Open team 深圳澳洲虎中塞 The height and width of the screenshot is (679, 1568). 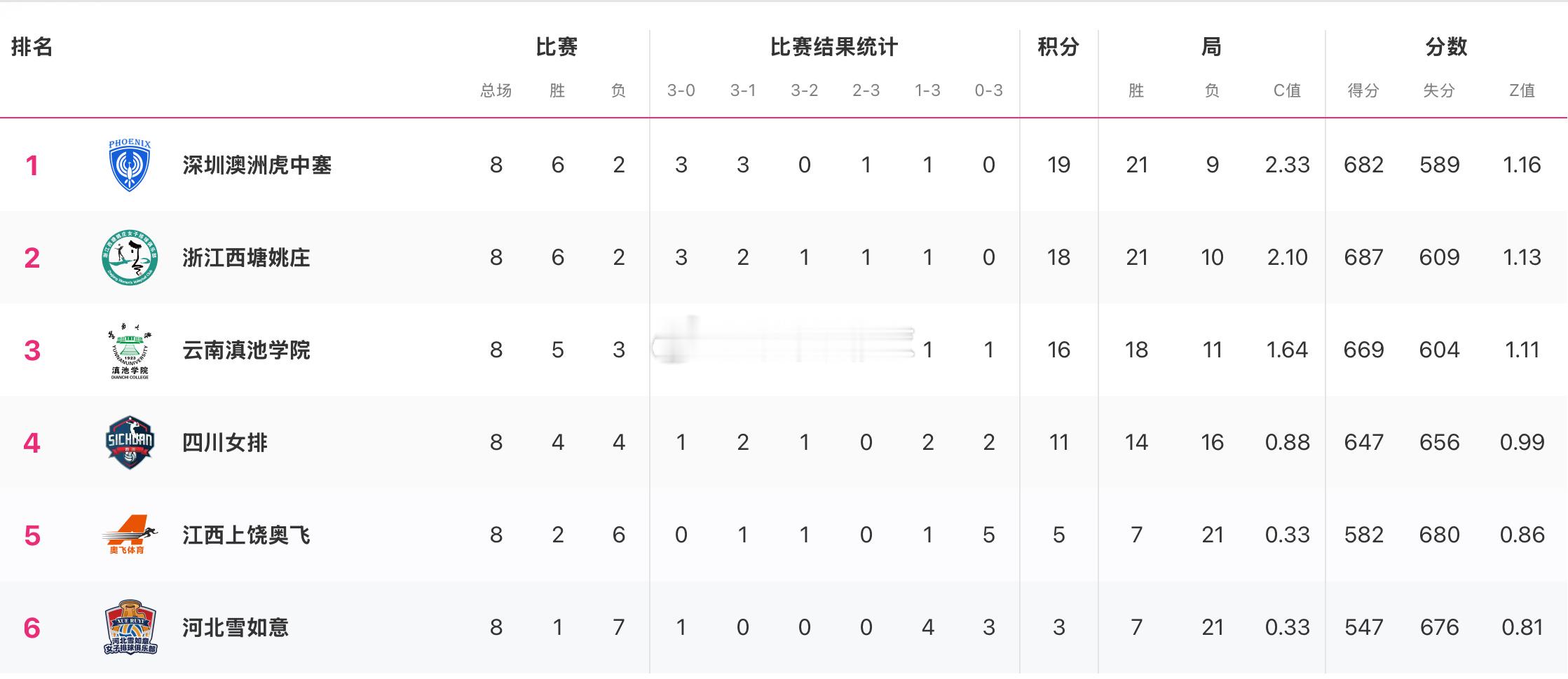pyautogui.click(x=257, y=165)
